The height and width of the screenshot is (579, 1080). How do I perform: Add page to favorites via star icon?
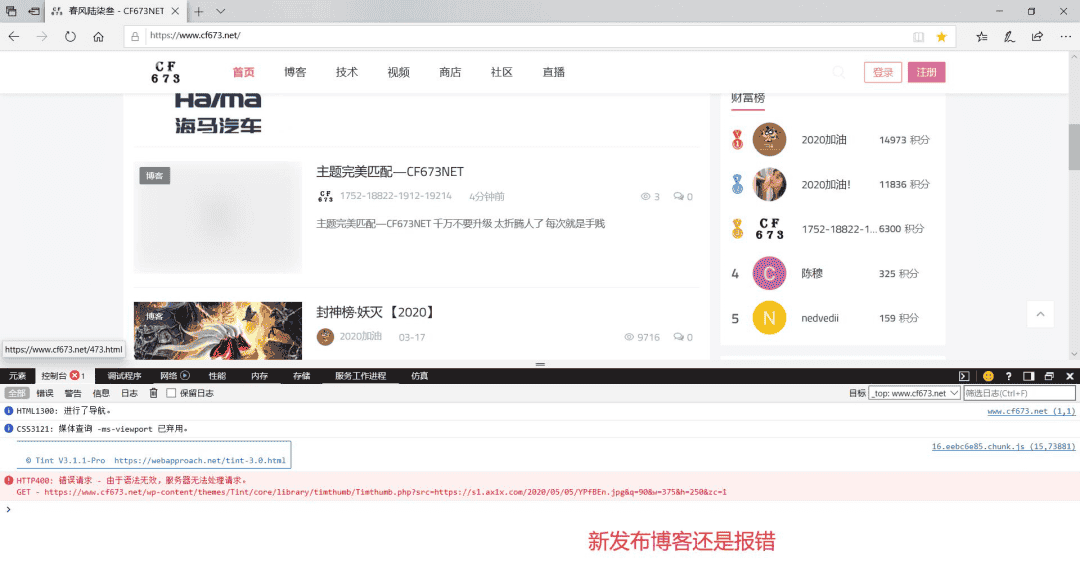click(x=942, y=36)
